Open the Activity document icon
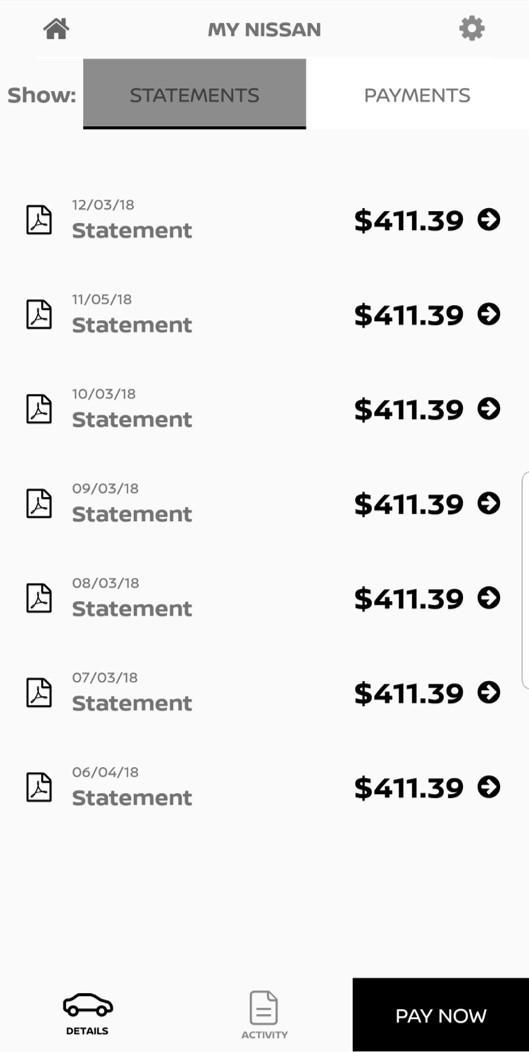The height and width of the screenshot is (1052, 529). 264,1008
